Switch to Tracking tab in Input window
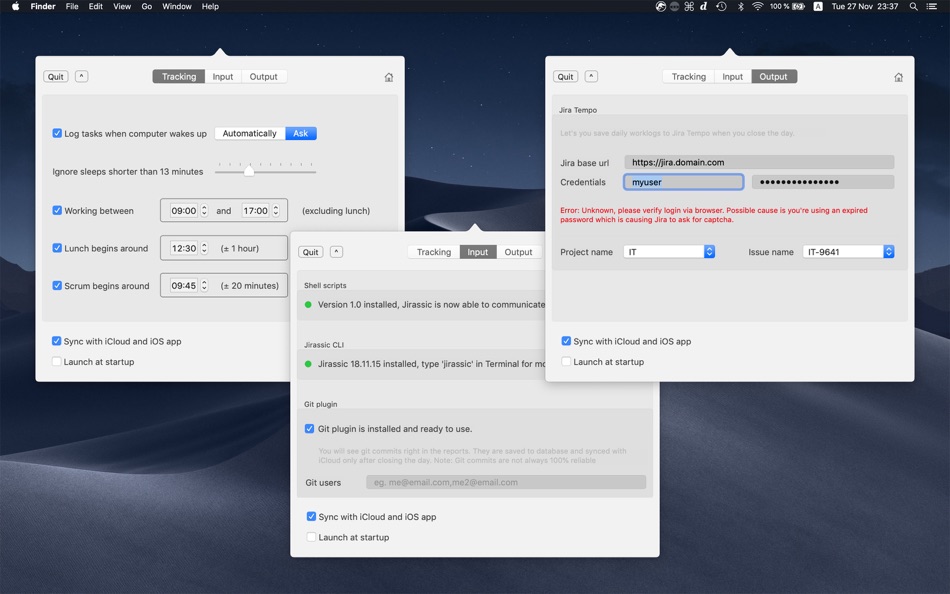The height and width of the screenshot is (594, 950). click(434, 252)
